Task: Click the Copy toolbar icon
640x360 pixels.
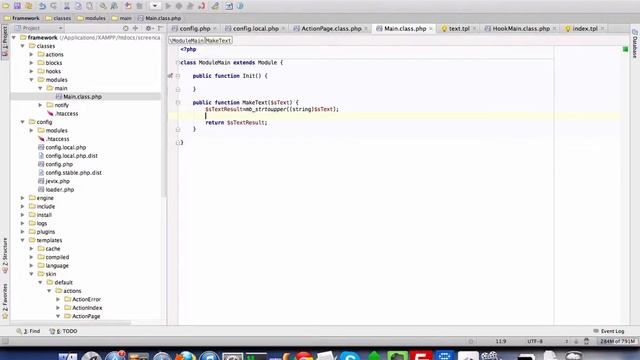Action: (78, 6)
